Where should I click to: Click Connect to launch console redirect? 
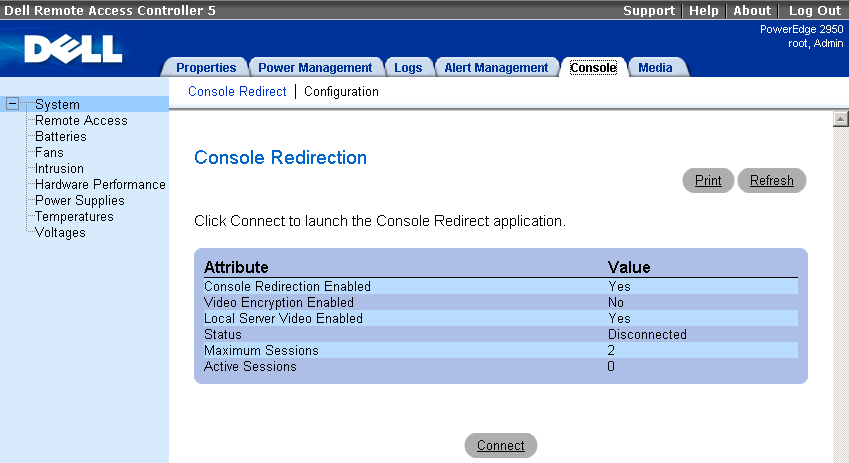tap(500, 445)
